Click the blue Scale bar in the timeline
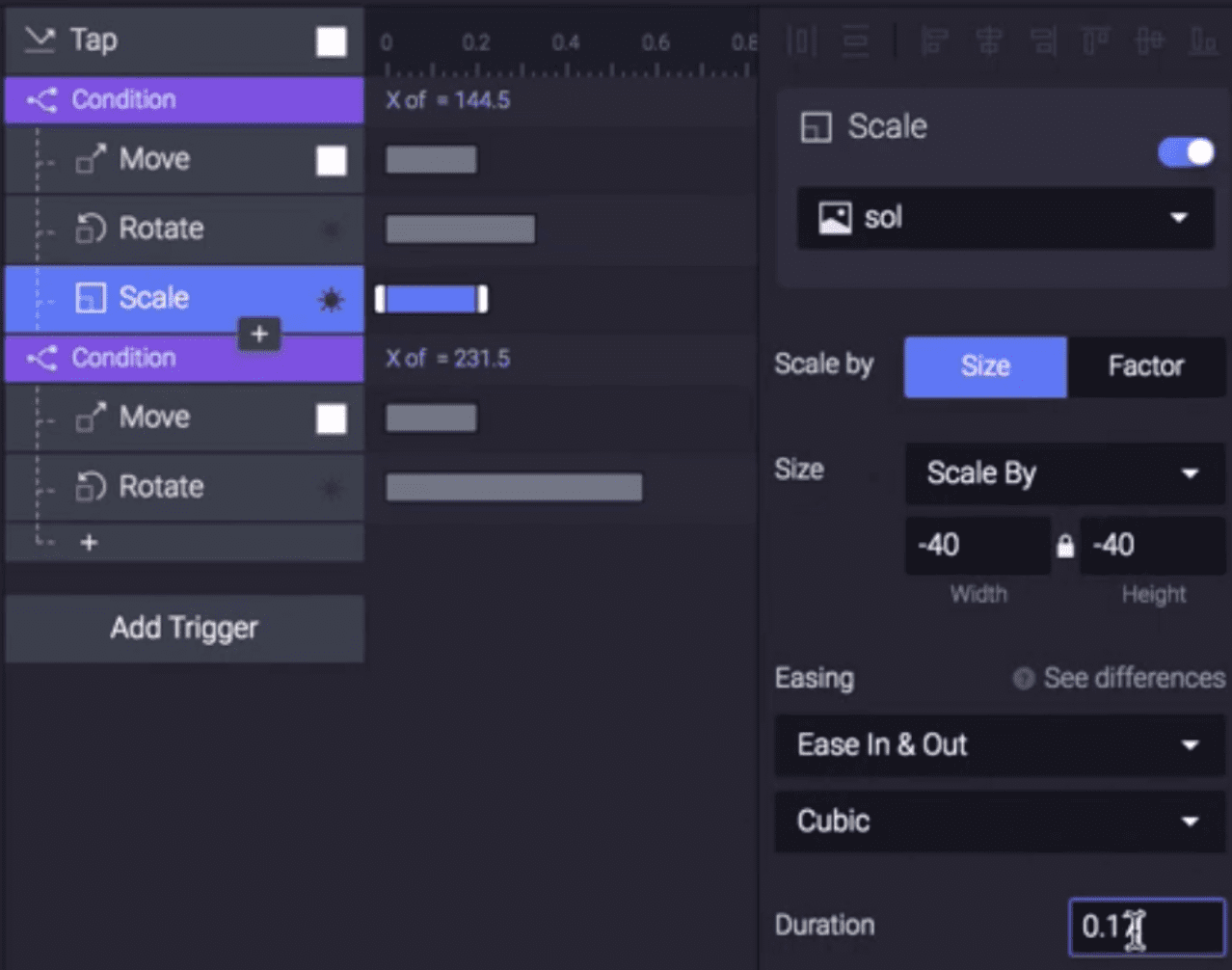The width and height of the screenshot is (1232, 970). point(431,299)
